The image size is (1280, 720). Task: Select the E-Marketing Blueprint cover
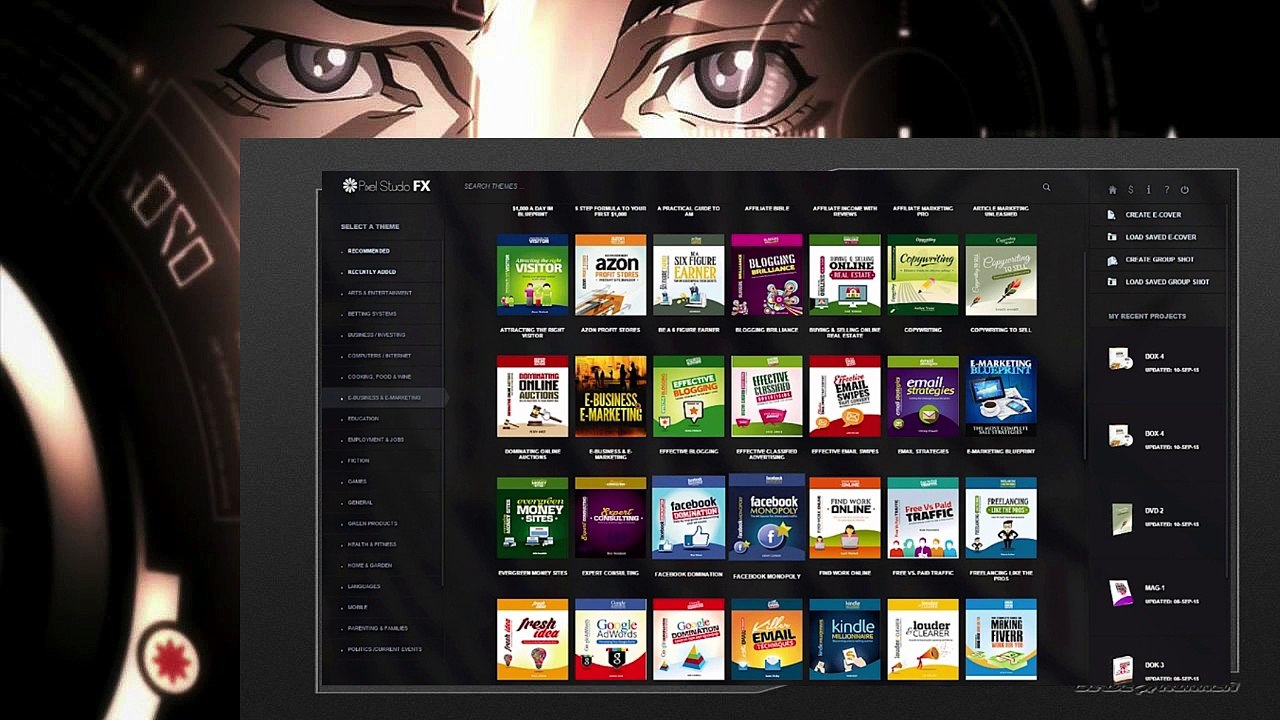pos(1001,397)
